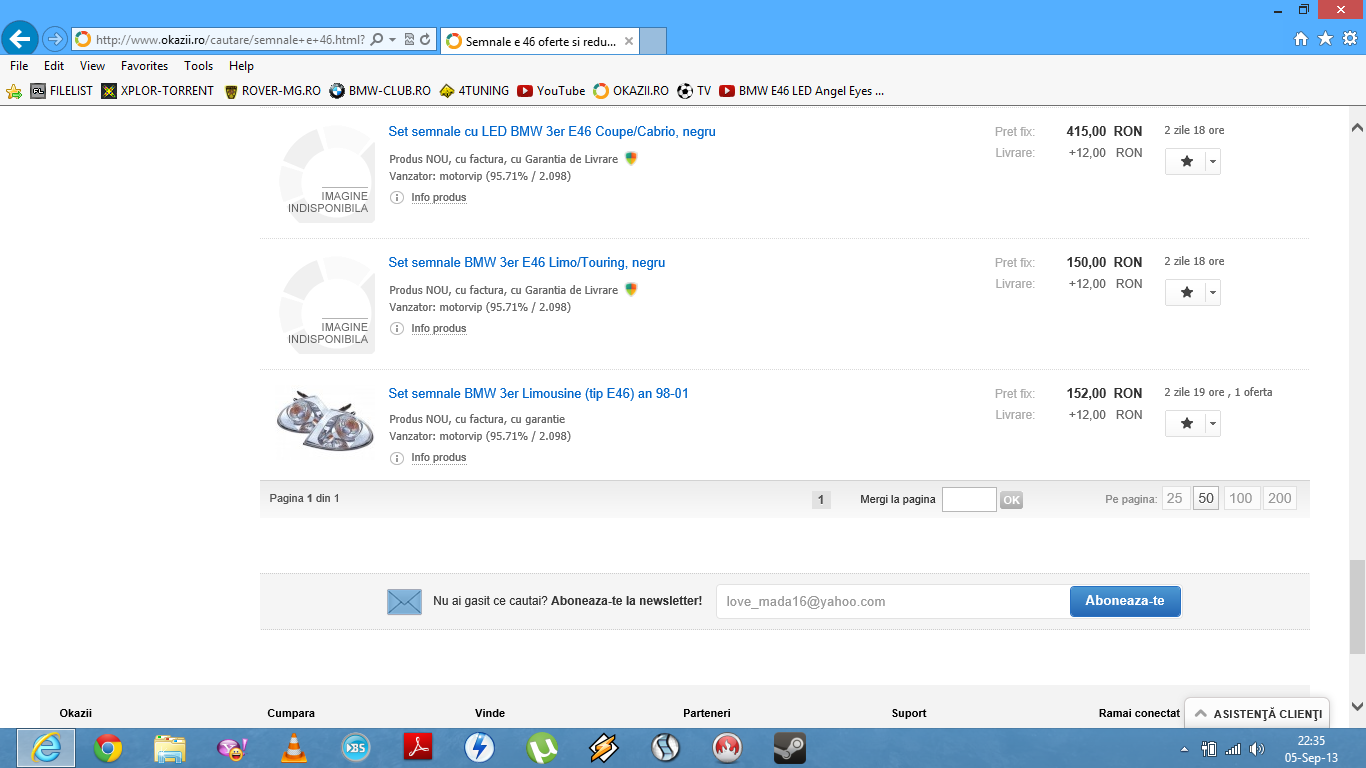The width and height of the screenshot is (1366, 768).
Task: Launch Adobe Reader from taskbar
Action: point(417,748)
